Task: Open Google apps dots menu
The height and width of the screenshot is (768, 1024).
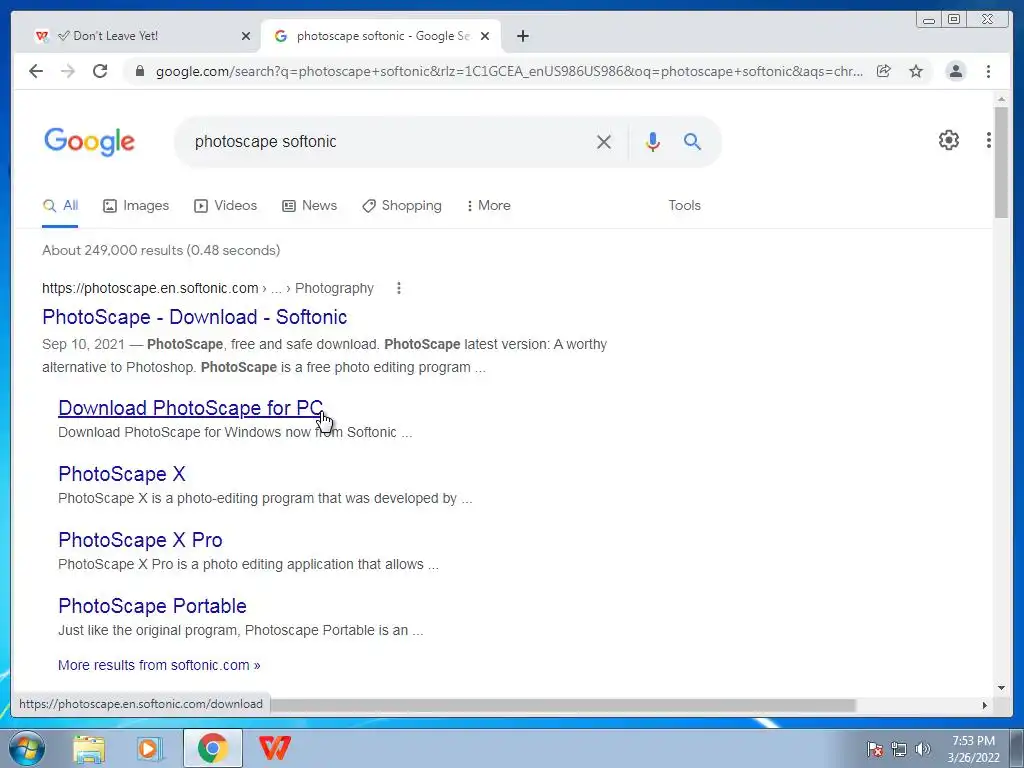Action: coord(989,140)
